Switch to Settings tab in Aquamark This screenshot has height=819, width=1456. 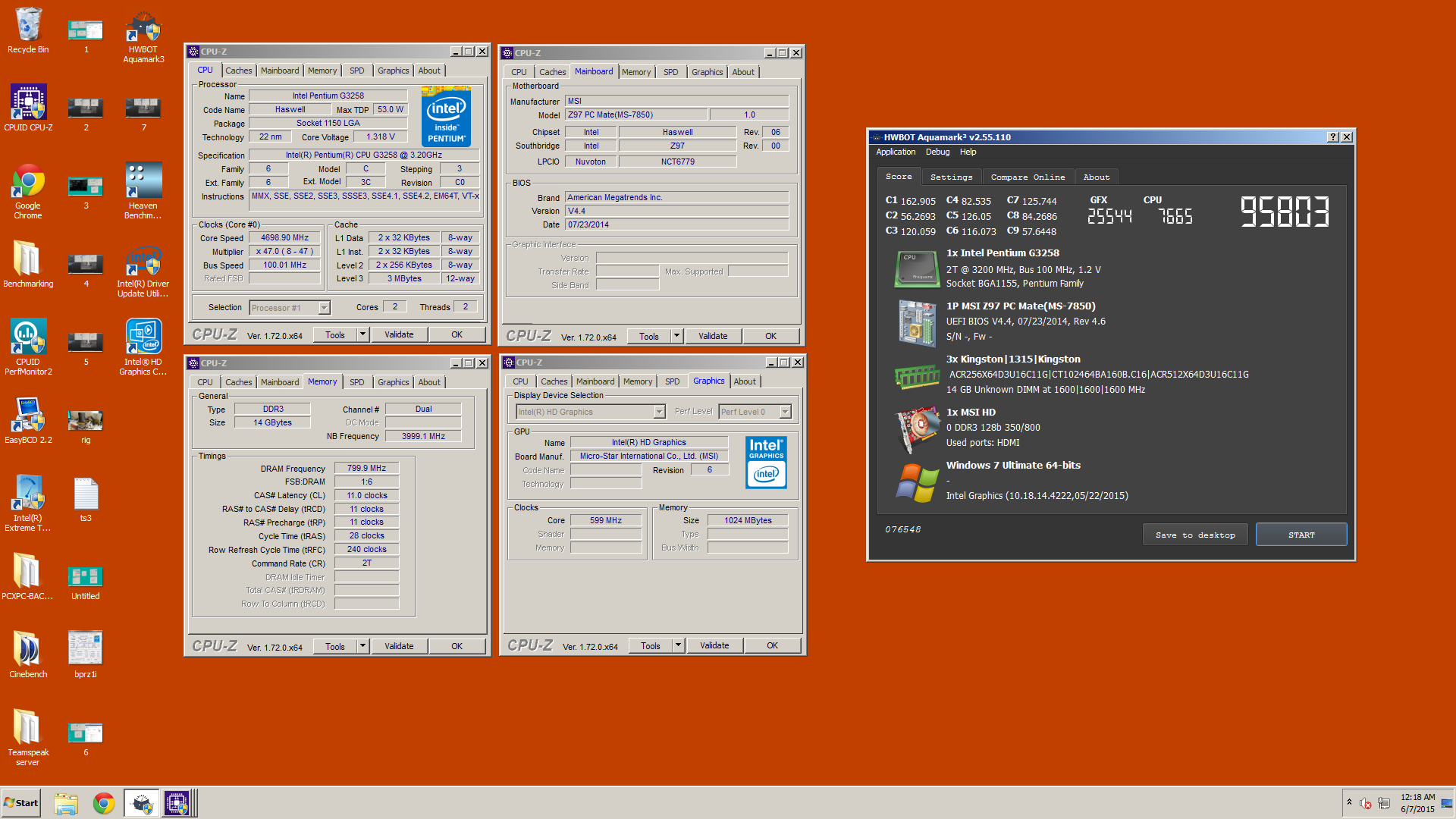click(951, 177)
